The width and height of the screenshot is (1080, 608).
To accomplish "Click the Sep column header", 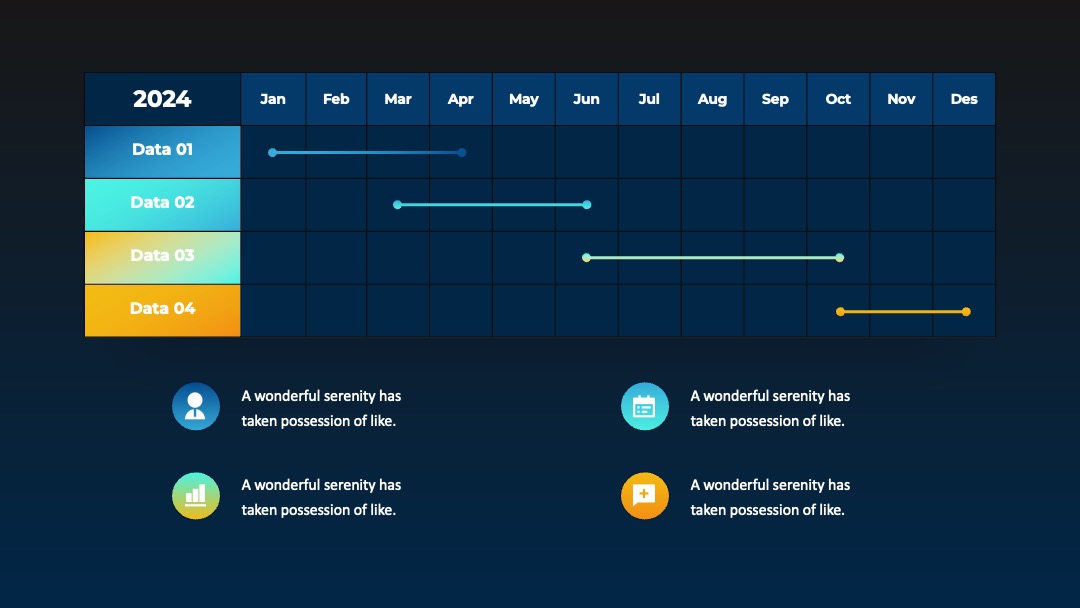I will click(x=775, y=98).
